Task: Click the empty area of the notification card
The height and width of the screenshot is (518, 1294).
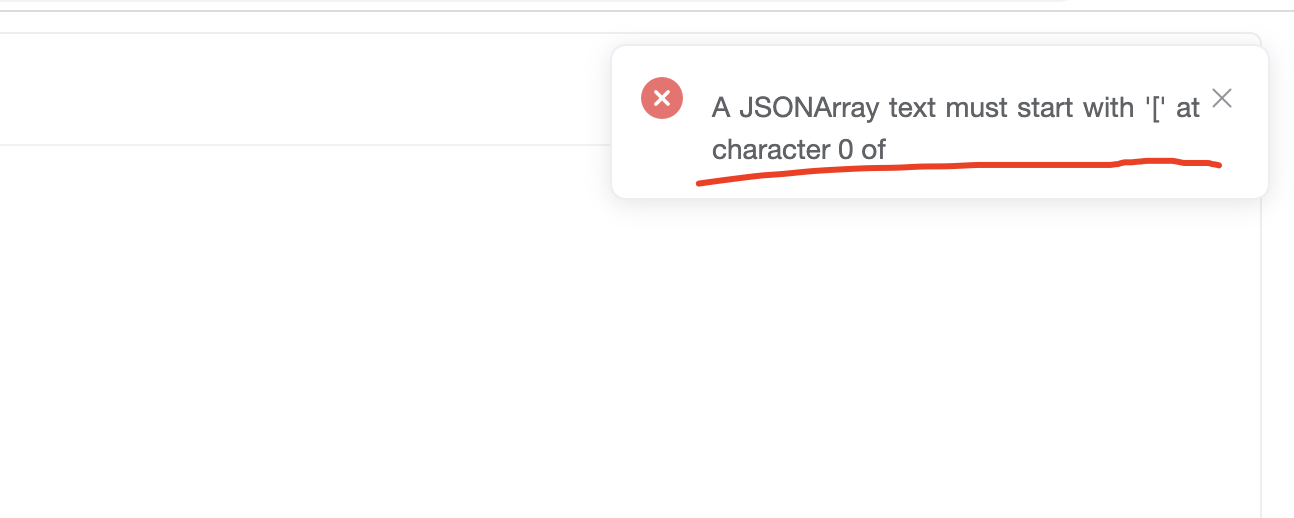Action: (x=1050, y=150)
